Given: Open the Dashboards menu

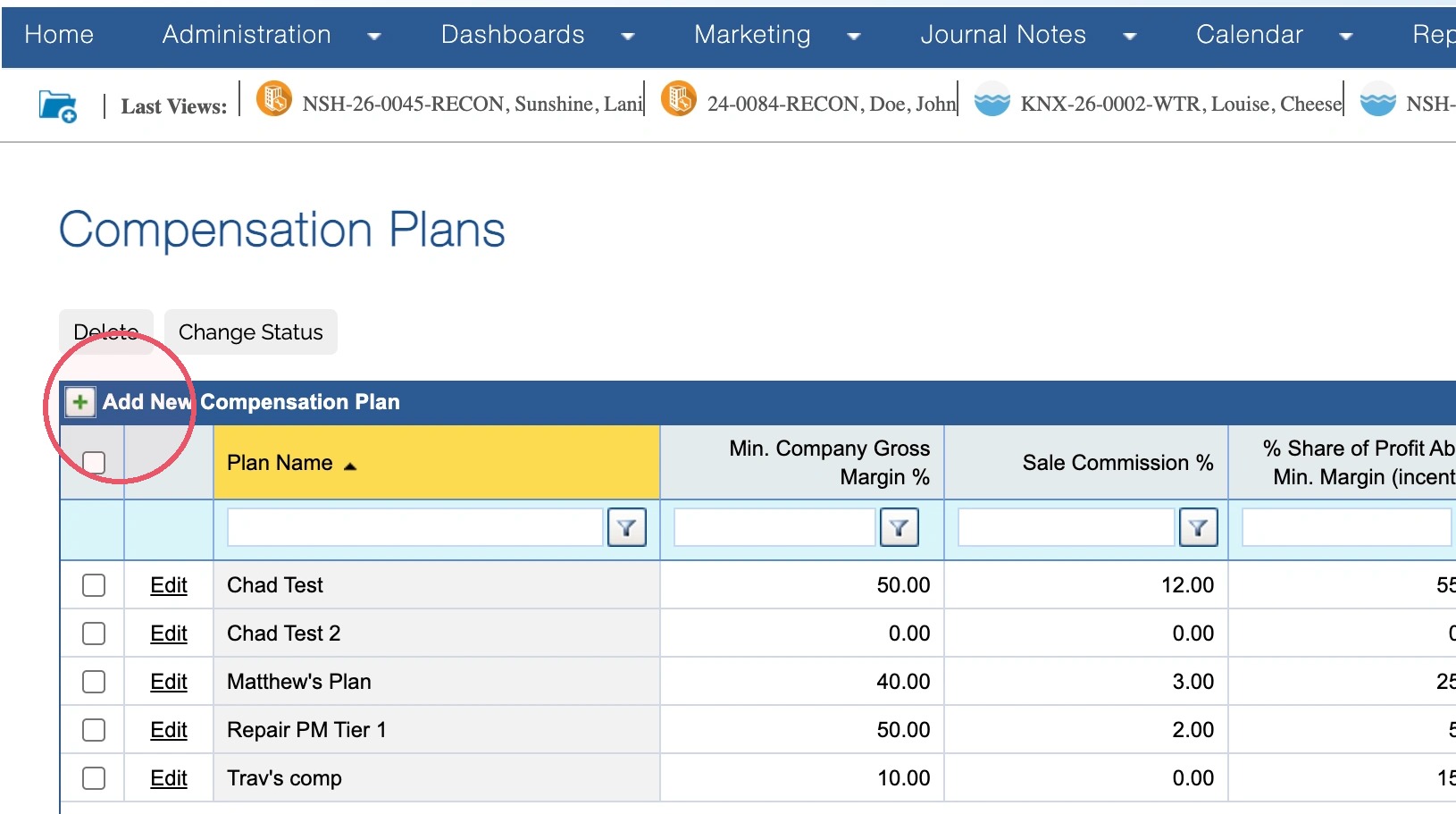Looking at the screenshot, I should tap(513, 35).
